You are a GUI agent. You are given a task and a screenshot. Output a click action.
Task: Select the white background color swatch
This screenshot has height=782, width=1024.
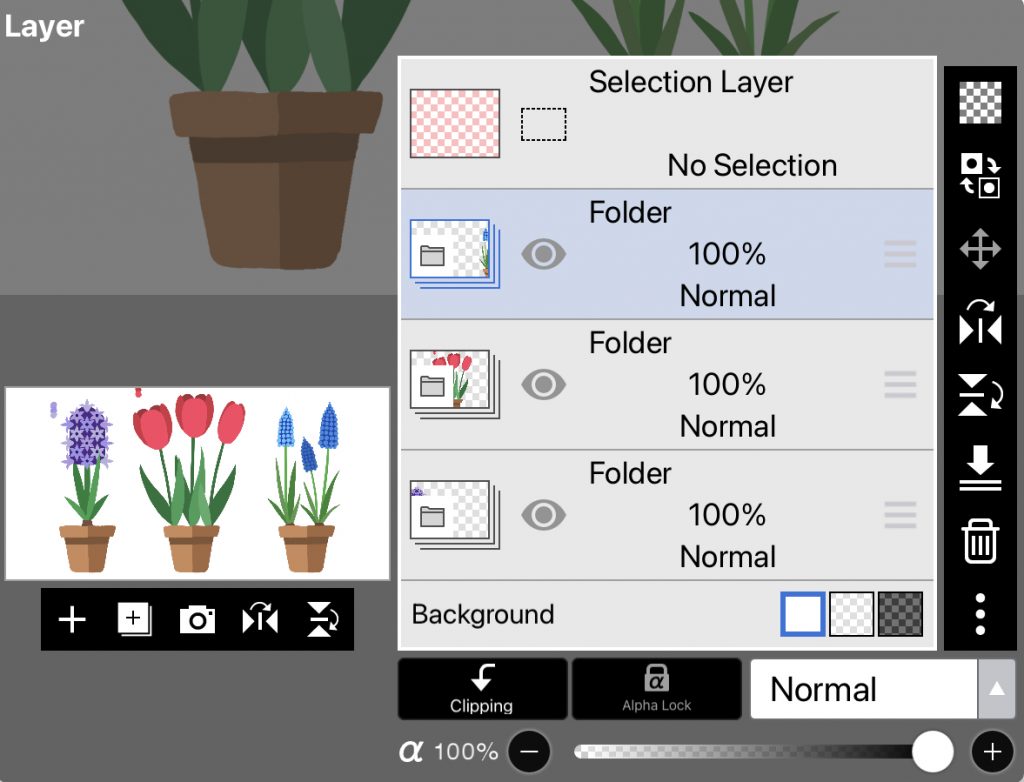tap(803, 614)
